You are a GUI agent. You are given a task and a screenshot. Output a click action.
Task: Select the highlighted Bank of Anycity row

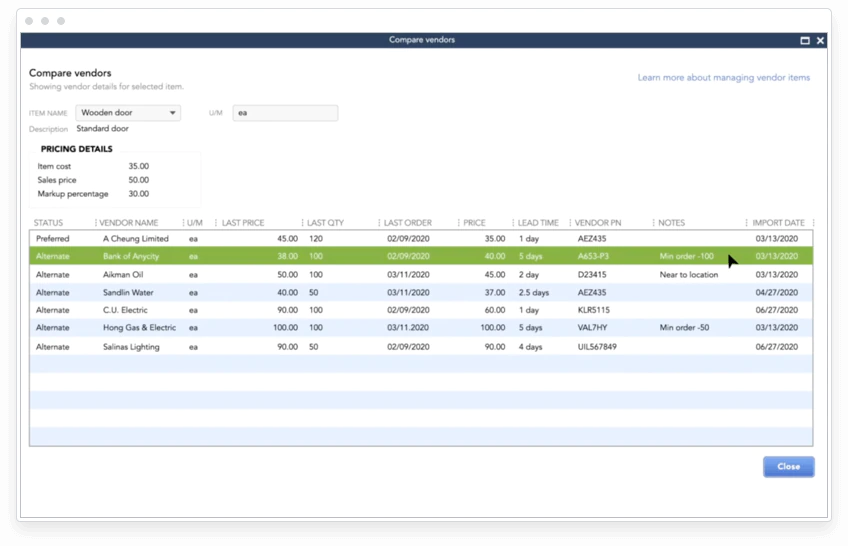421,256
